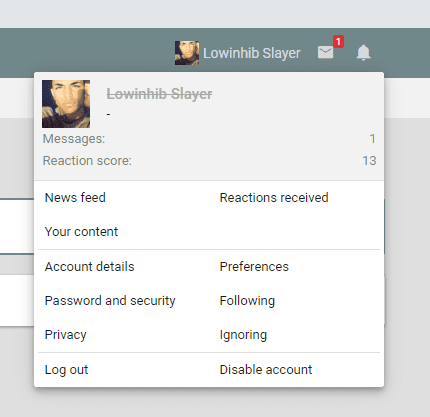Screen dimensions: 430x417
Task: Open the conversations envelope icon
Action: click(x=325, y=53)
